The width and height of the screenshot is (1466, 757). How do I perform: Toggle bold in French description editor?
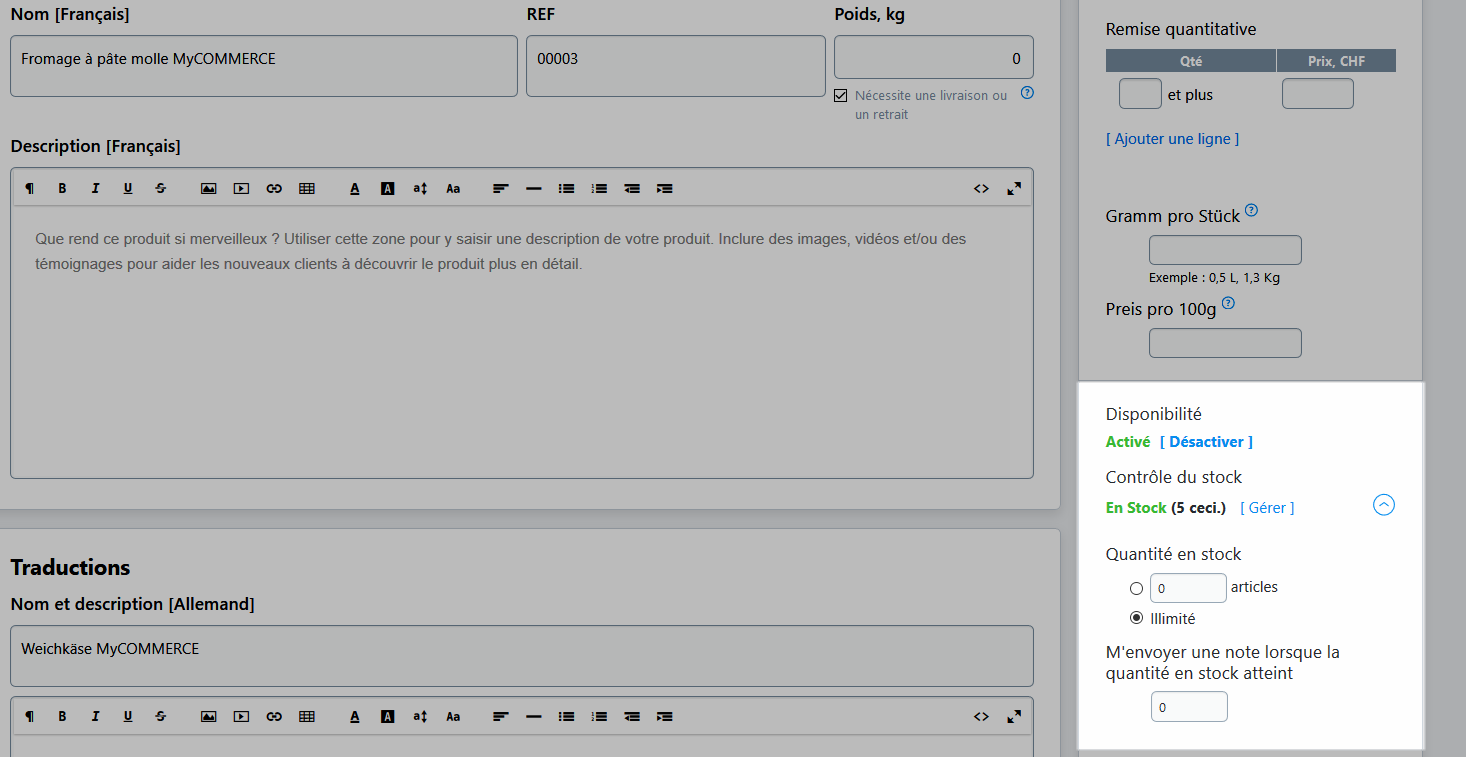point(62,188)
